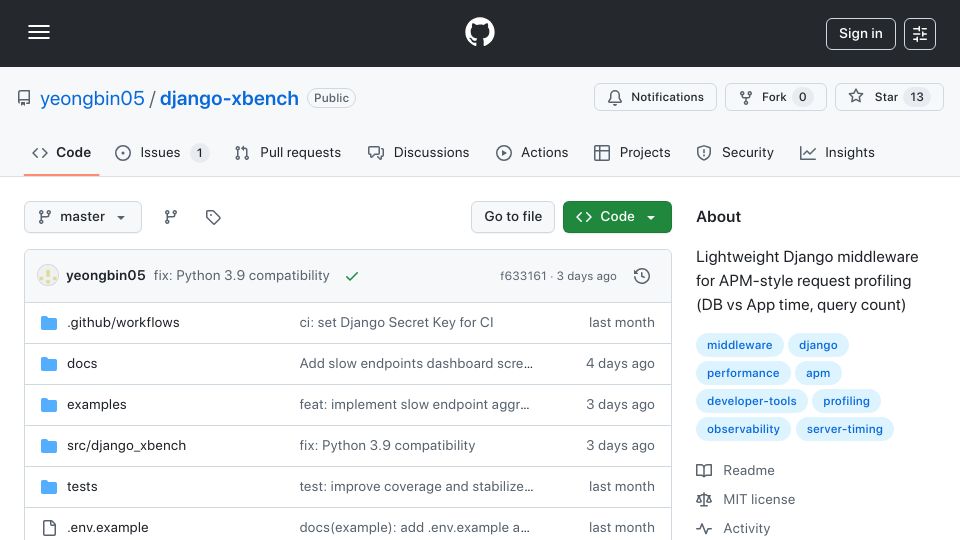Select the performance topic tag
Screen dimensions: 960x540
tap(743, 373)
